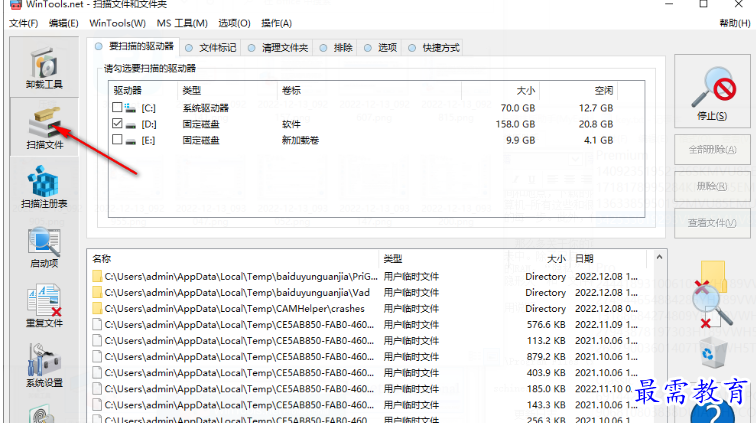Click the 158.0 GB size value
Viewport: 756px width, 423px height.
pos(515,124)
